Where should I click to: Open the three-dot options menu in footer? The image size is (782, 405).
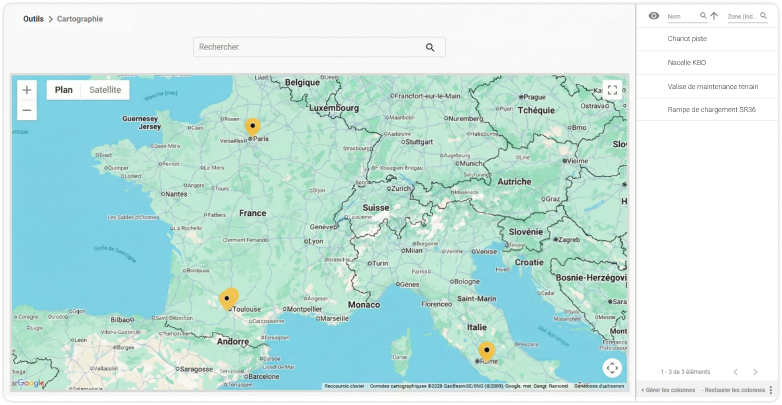tap(771, 390)
